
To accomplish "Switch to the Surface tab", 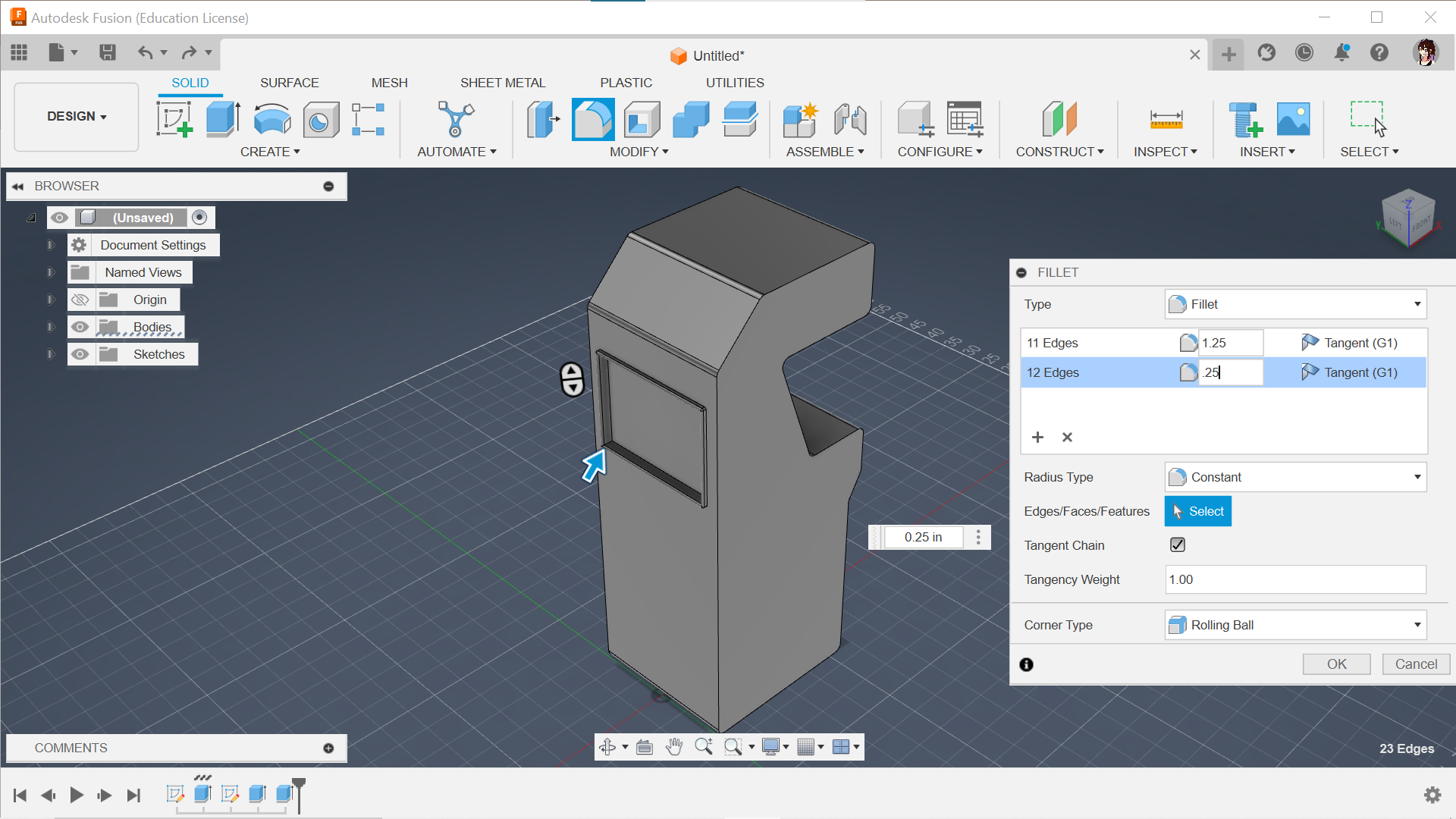I will [289, 82].
